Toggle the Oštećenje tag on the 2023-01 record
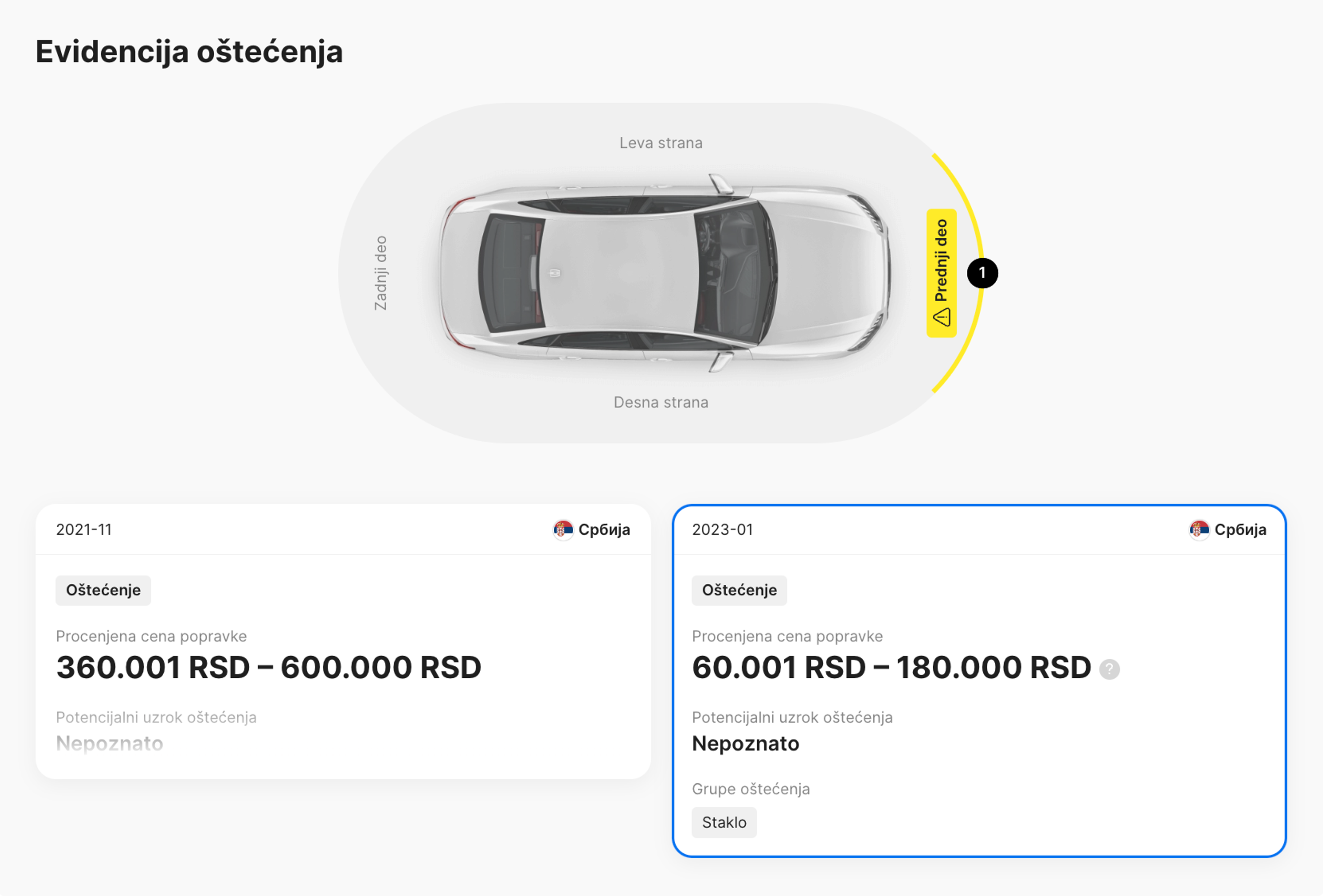The width and height of the screenshot is (1323, 896). [739, 590]
